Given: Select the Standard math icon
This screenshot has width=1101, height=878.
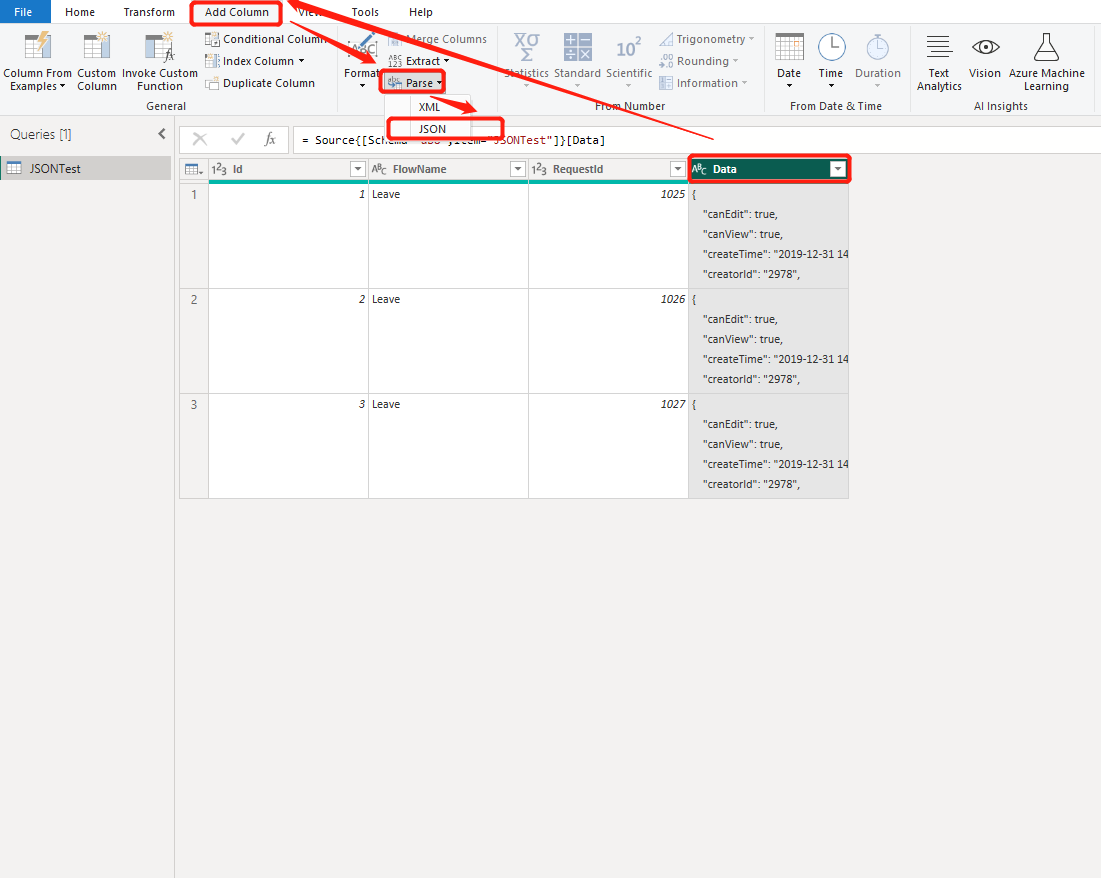Looking at the screenshot, I should [577, 60].
